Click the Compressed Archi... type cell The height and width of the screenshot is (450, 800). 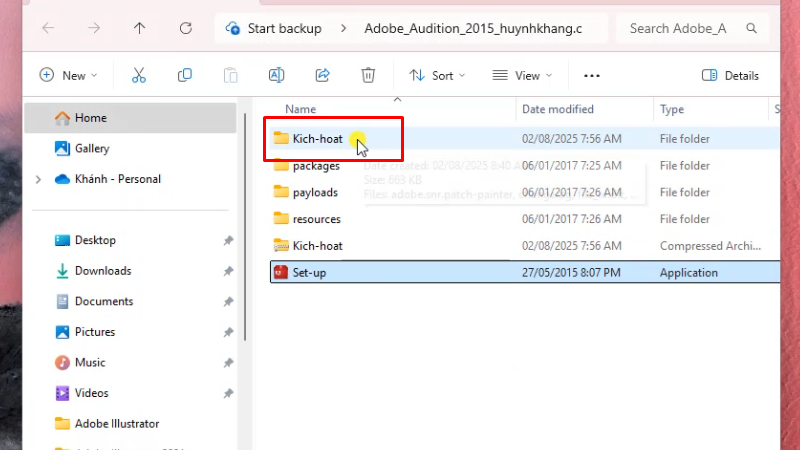point(710,246)
